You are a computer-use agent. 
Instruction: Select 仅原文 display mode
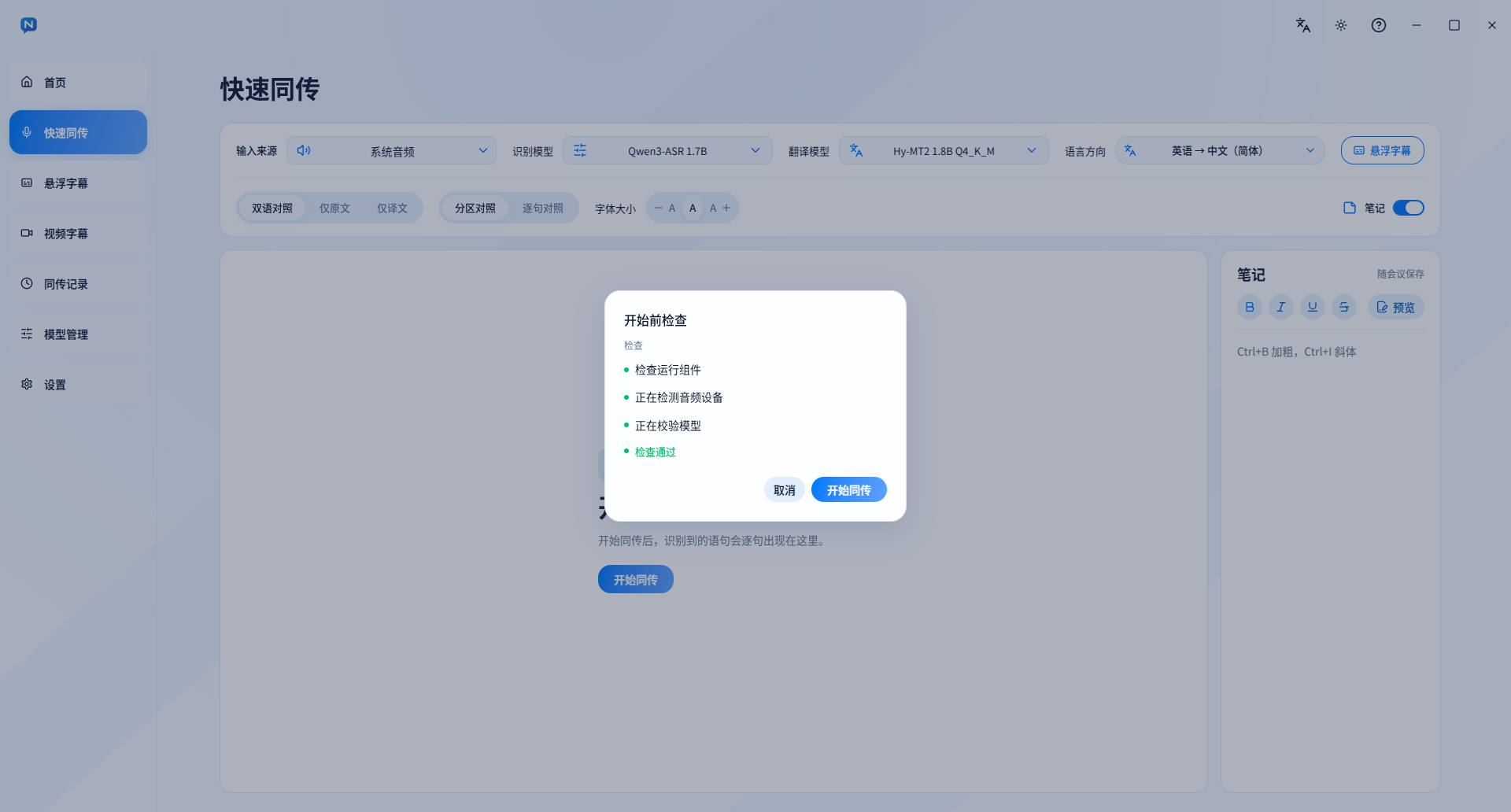click(334, 208)
